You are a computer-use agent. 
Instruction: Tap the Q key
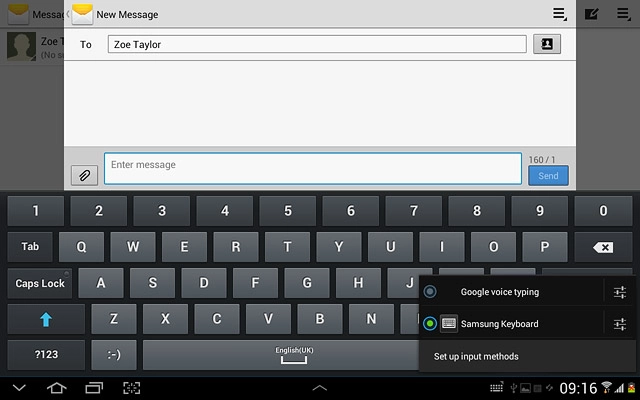tap(81, 247)
